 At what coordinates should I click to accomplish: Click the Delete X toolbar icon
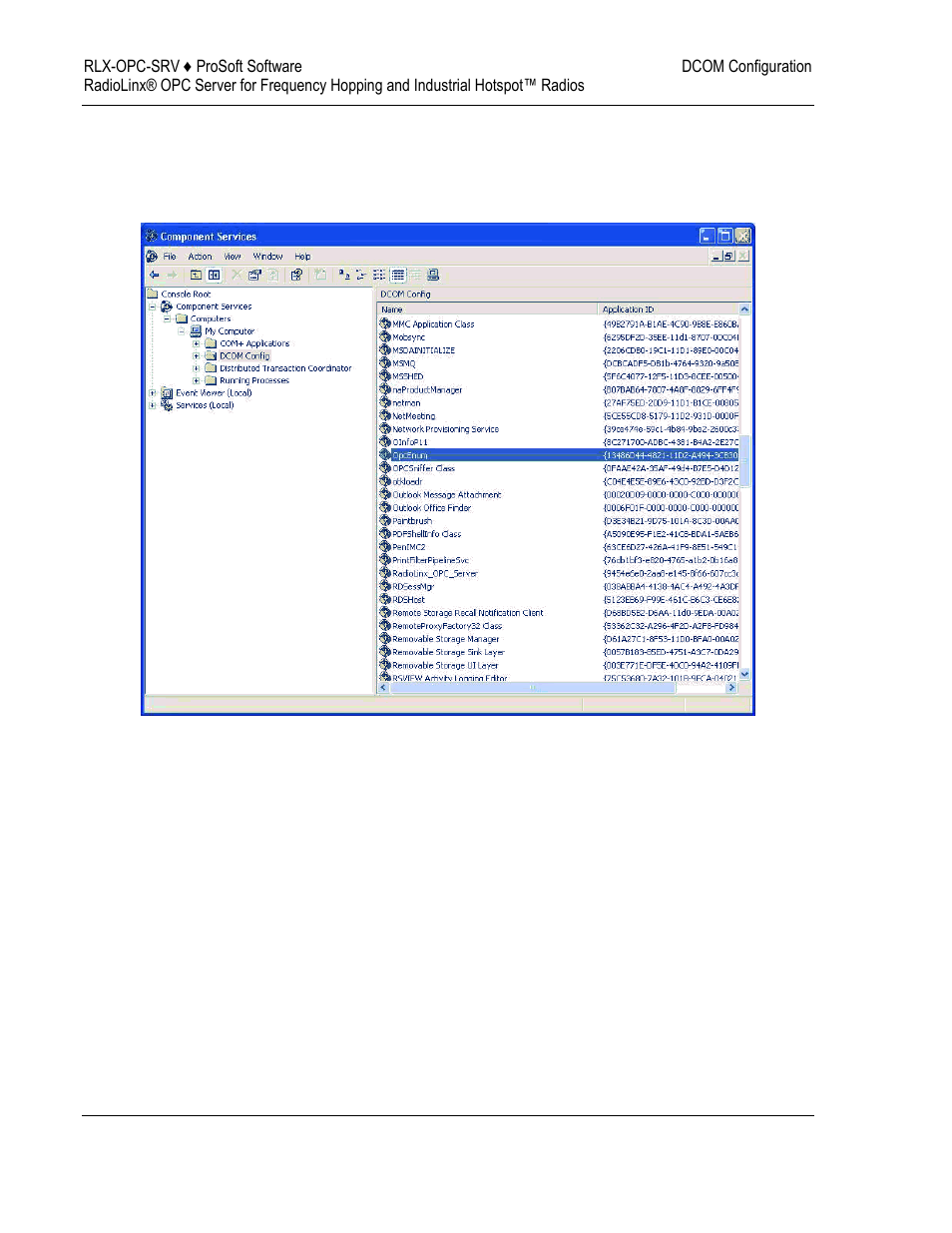237,275
